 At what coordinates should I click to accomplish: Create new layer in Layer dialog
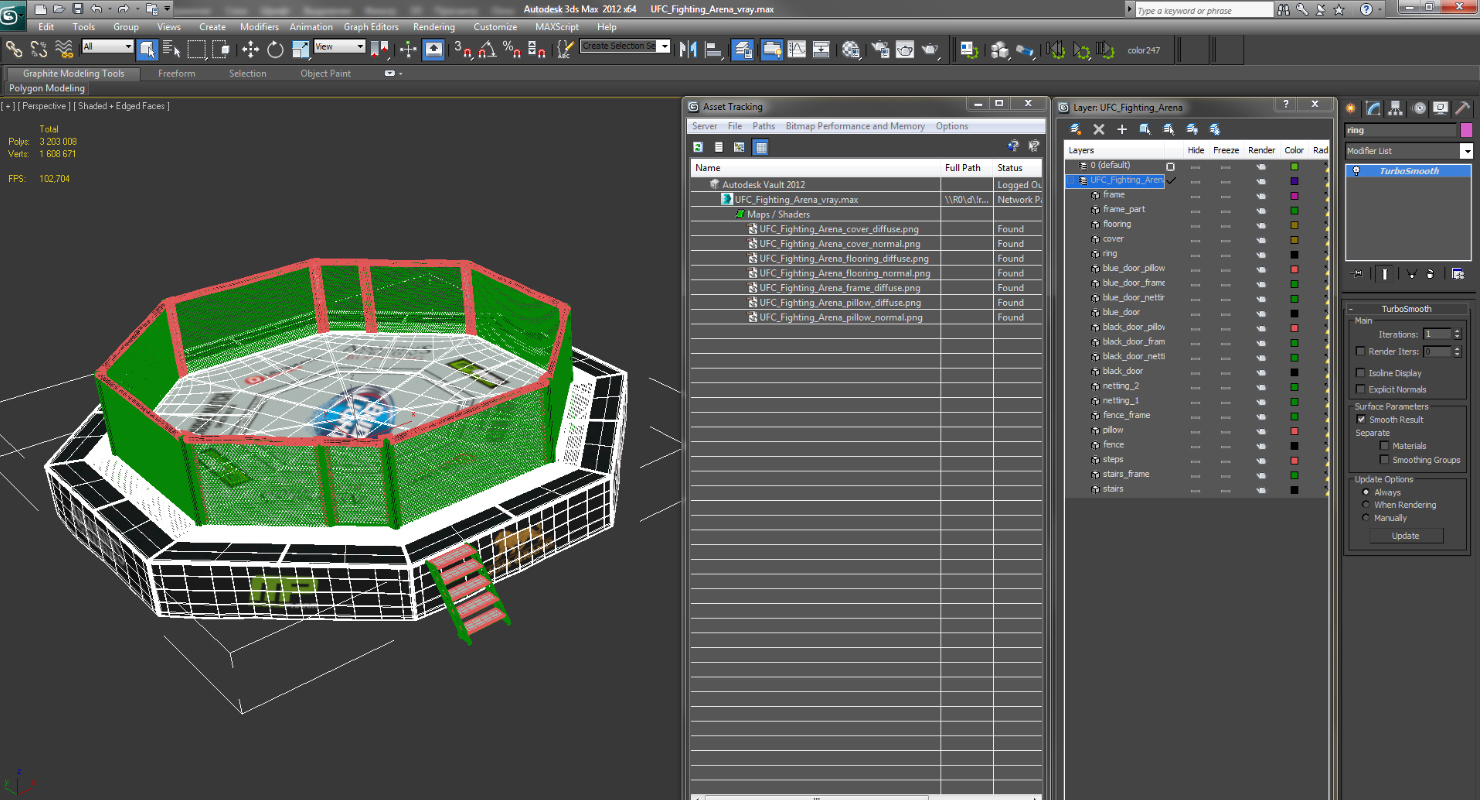click(1075, 129)
